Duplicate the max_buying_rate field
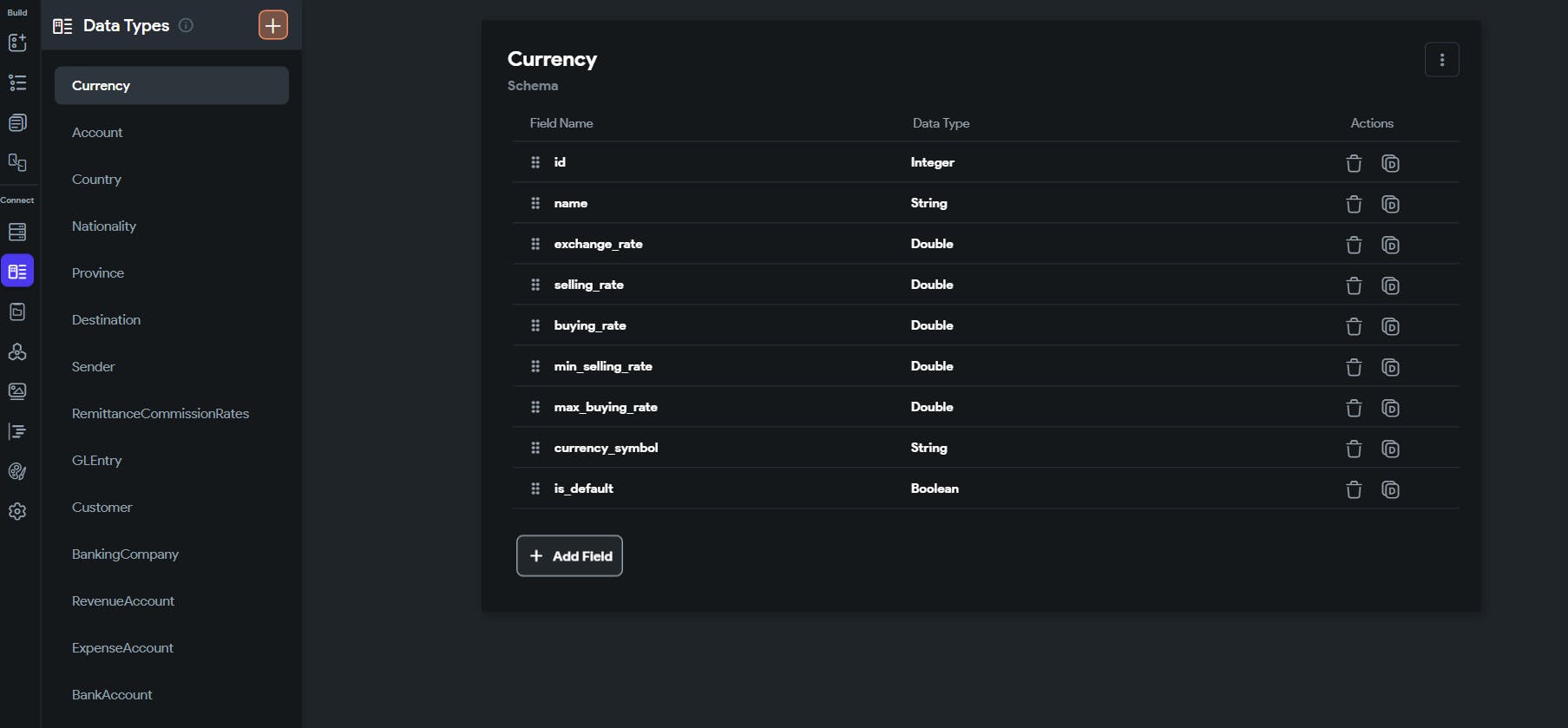This screenshot has height=728, width=1568. [1390, 408]
